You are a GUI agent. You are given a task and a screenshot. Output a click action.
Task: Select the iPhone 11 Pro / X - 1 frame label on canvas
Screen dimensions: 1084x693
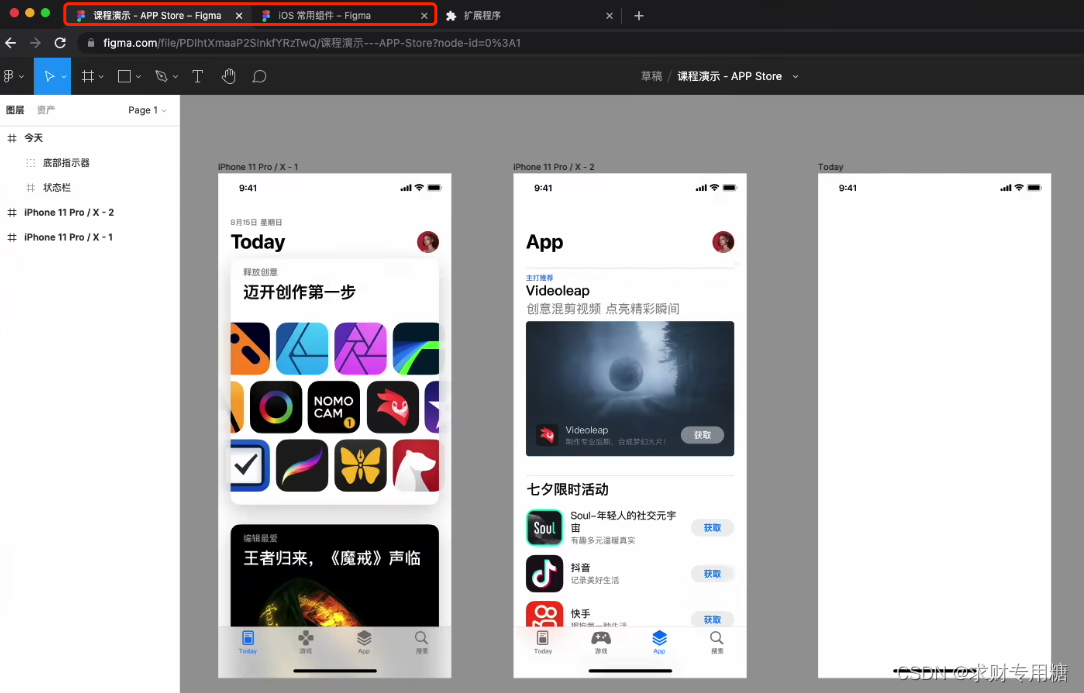[258, 167]
